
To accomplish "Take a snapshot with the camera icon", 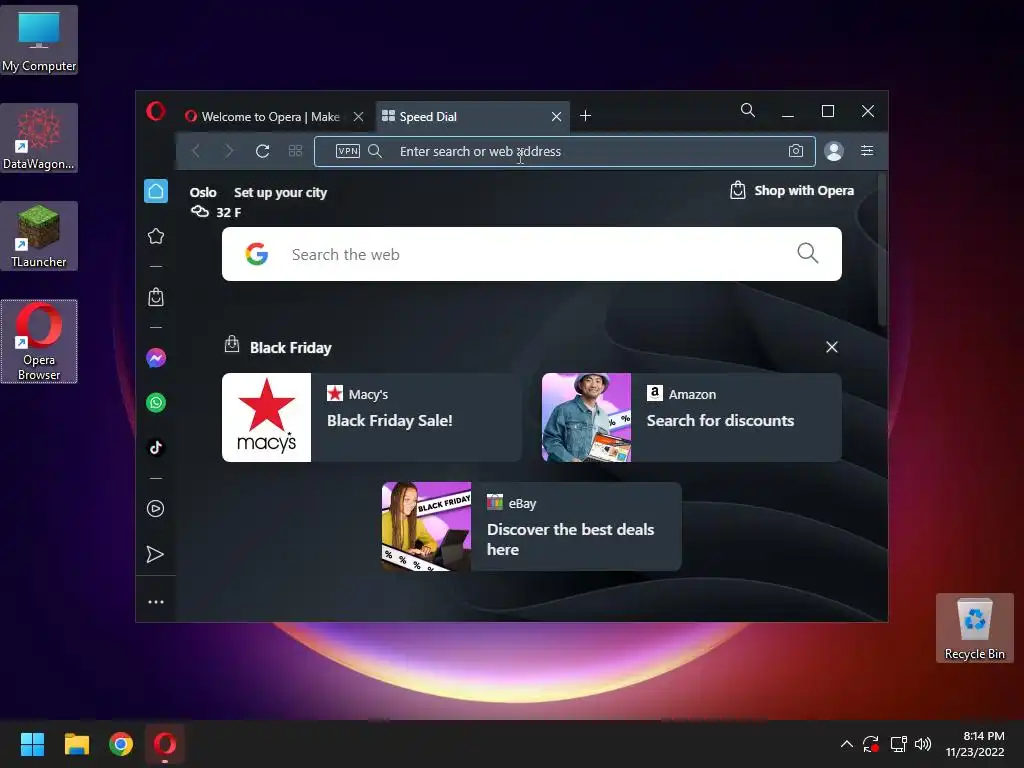I will pyautogui.click(x=795, y=151).
